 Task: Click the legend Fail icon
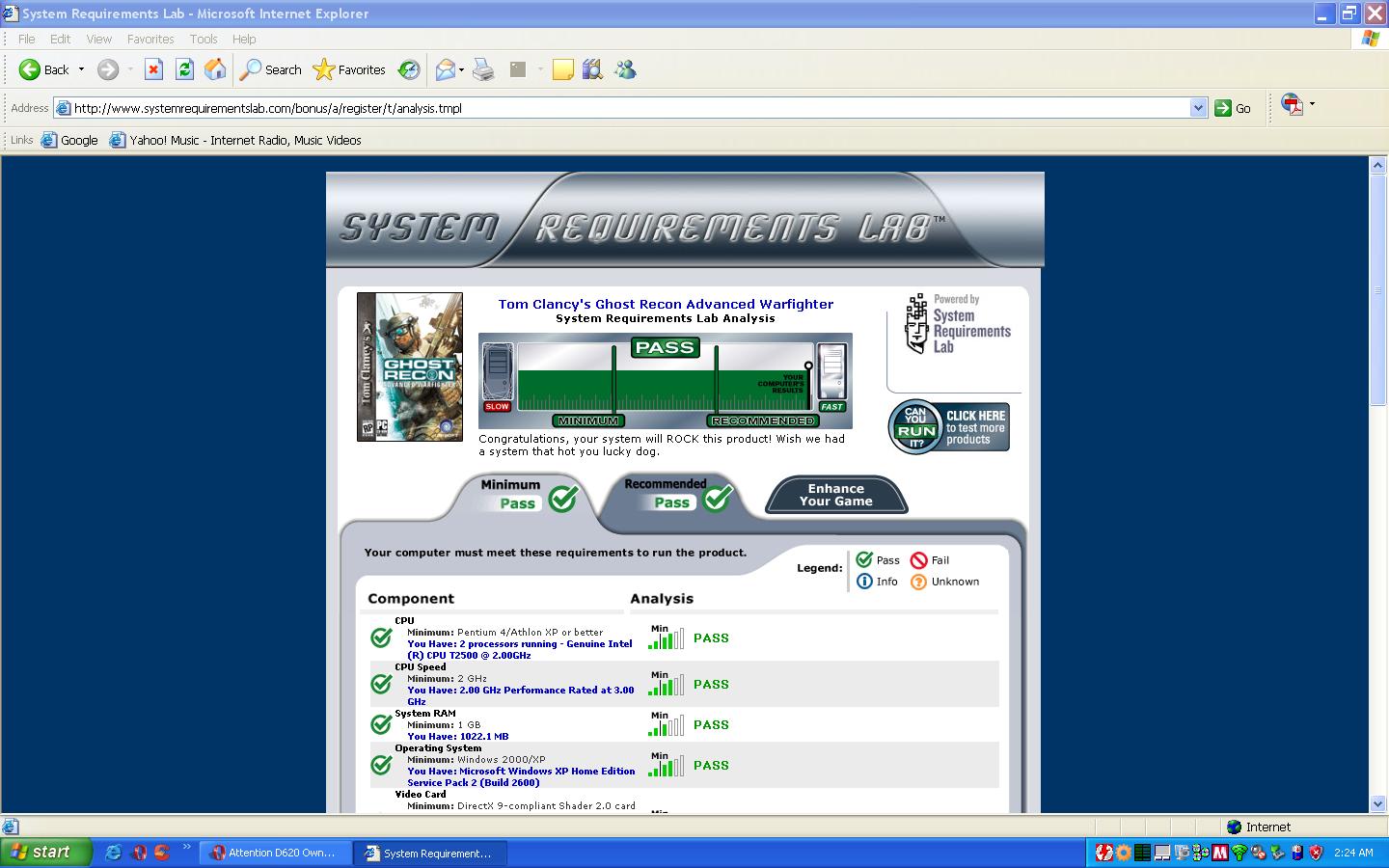click(x=918, y=560)
